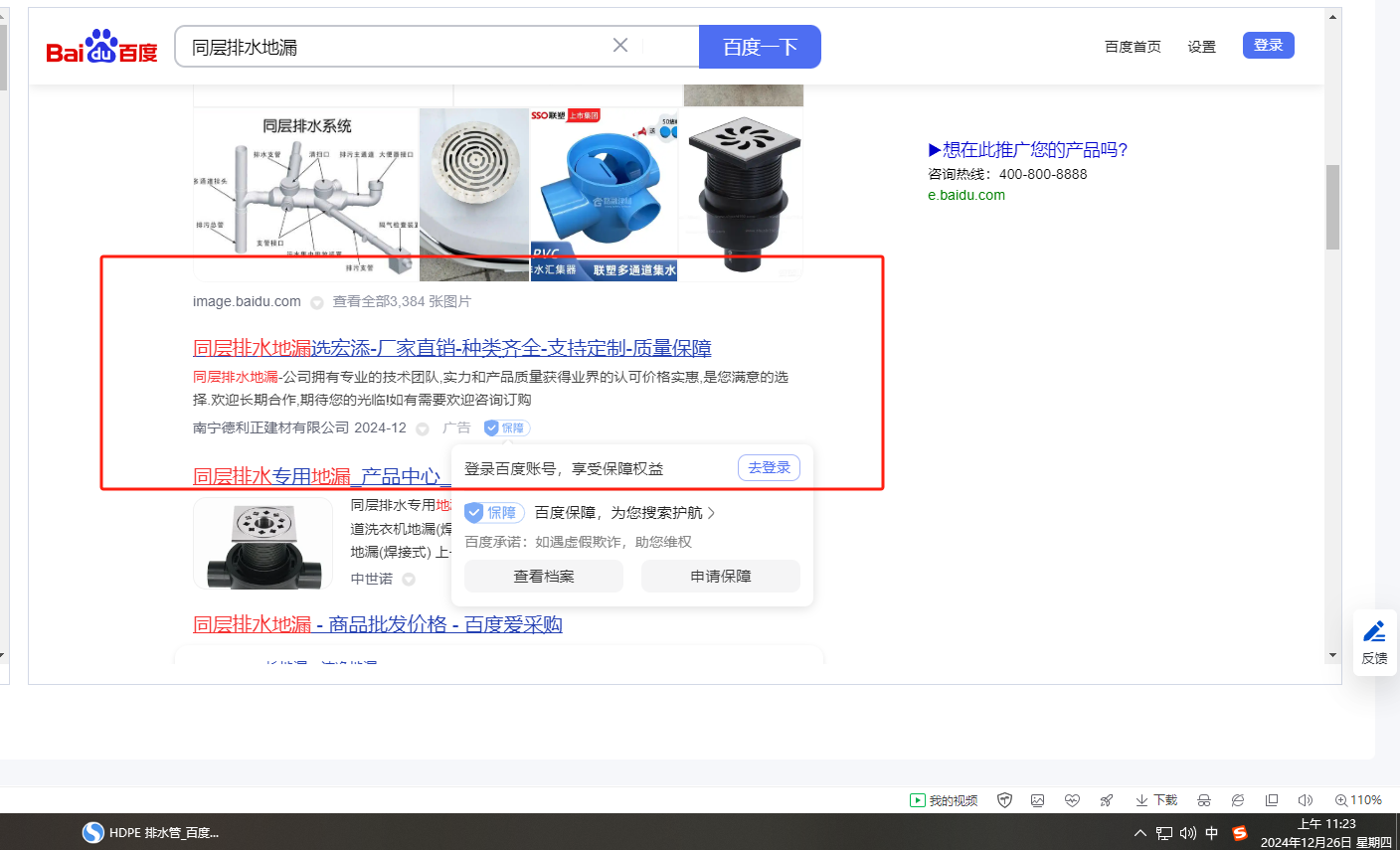Click the 百度一下 search button
The height and width of the screenshot is (850, 1400).
coord(760,47)
